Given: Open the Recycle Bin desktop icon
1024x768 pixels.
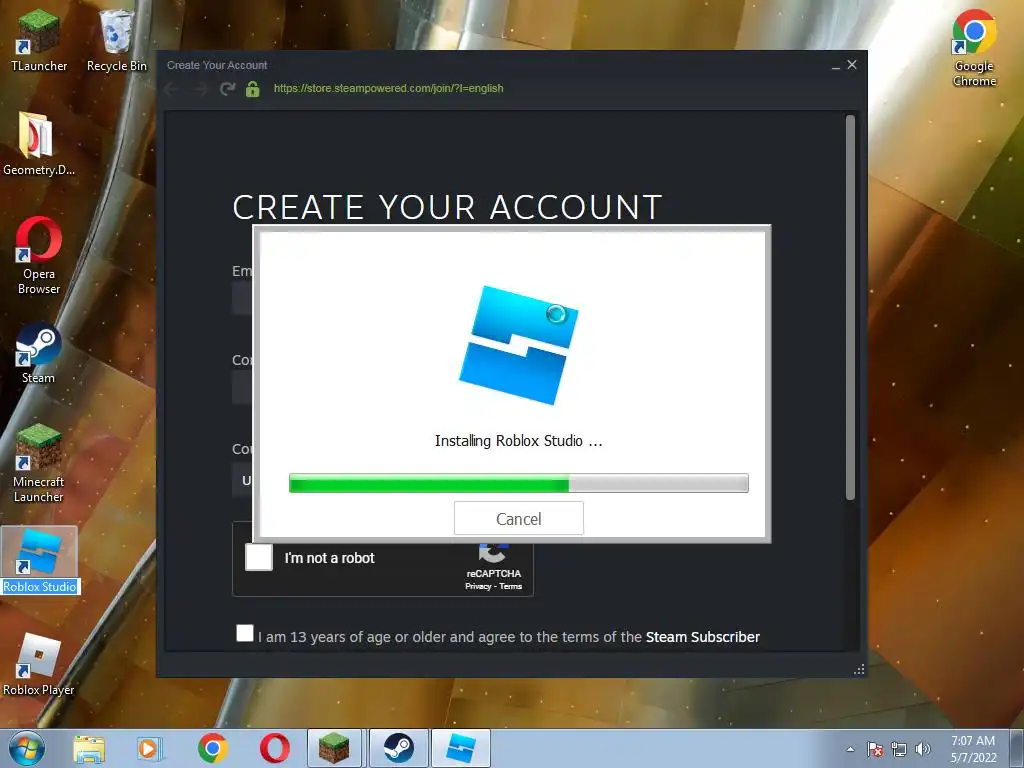Looking at the screenshot, I should (116, 39).
